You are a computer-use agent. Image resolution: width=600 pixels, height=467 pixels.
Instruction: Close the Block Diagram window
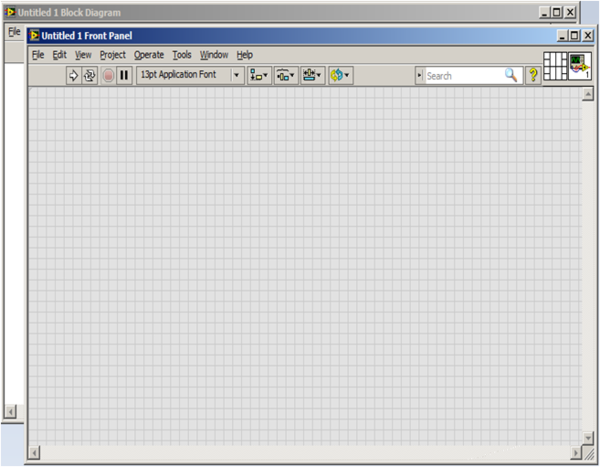pyautogui.click(x=570, y=13)
